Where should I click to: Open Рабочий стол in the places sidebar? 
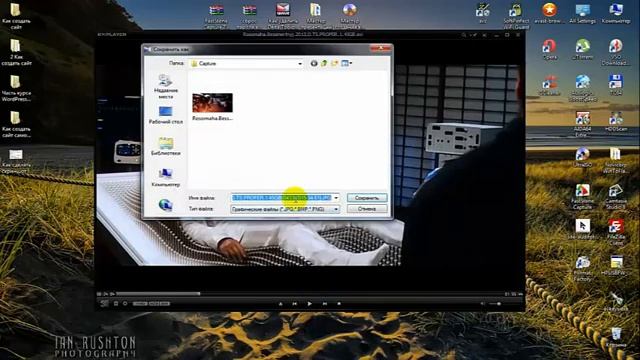pos(165,115)
